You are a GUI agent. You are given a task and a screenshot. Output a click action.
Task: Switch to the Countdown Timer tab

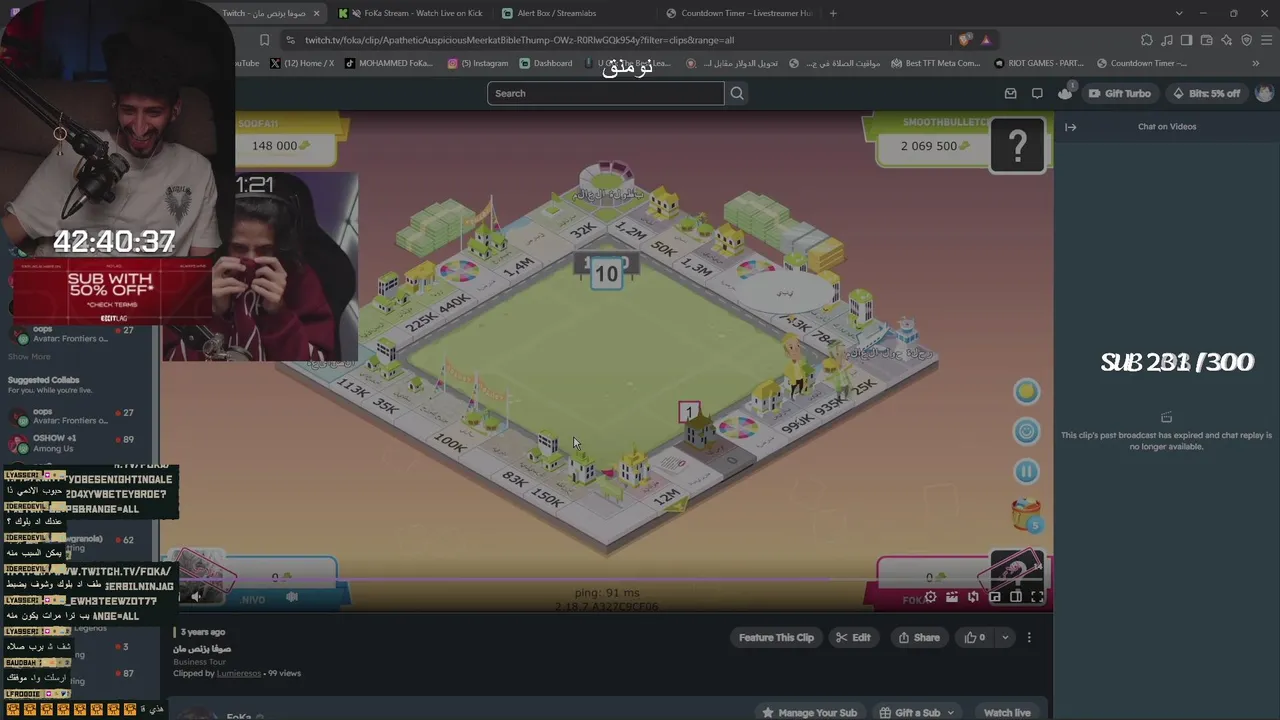point(739,13)
